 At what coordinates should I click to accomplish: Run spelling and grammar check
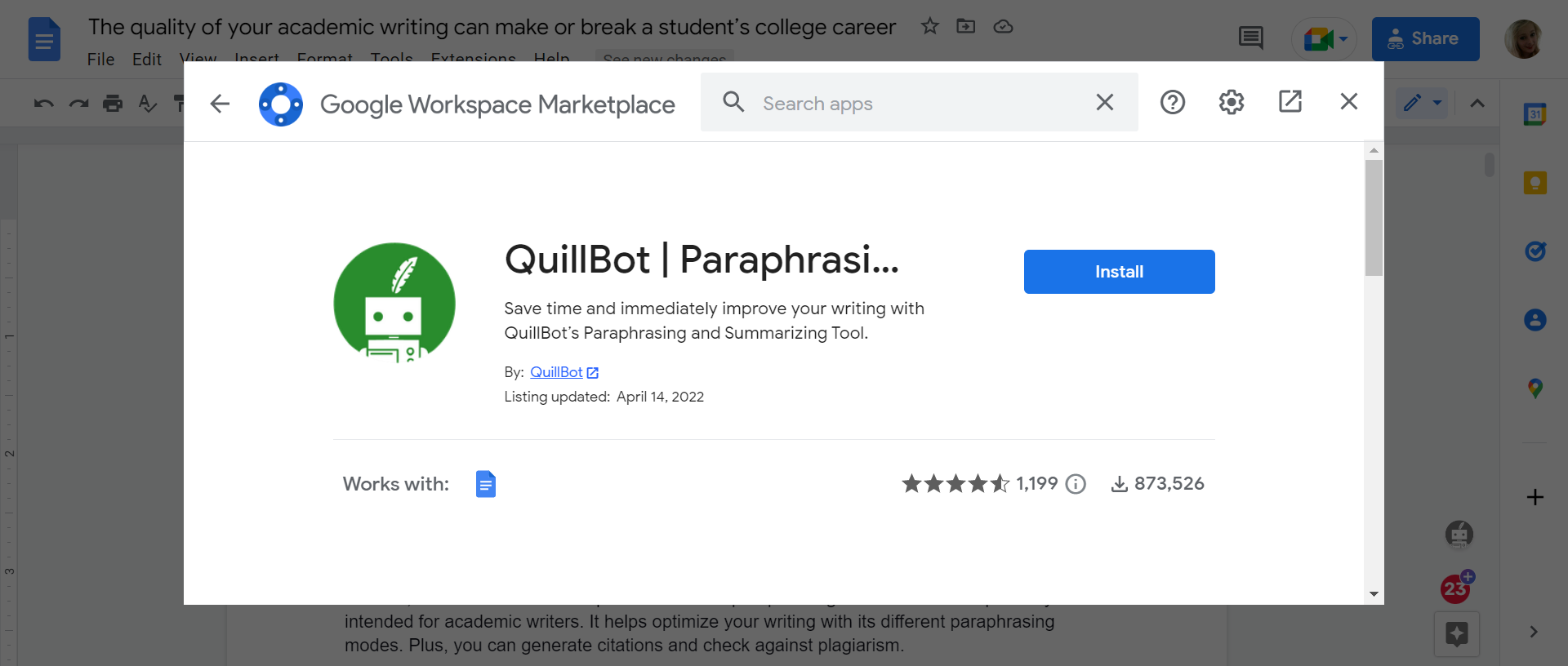pyautogui.click(x=148, y=103)
